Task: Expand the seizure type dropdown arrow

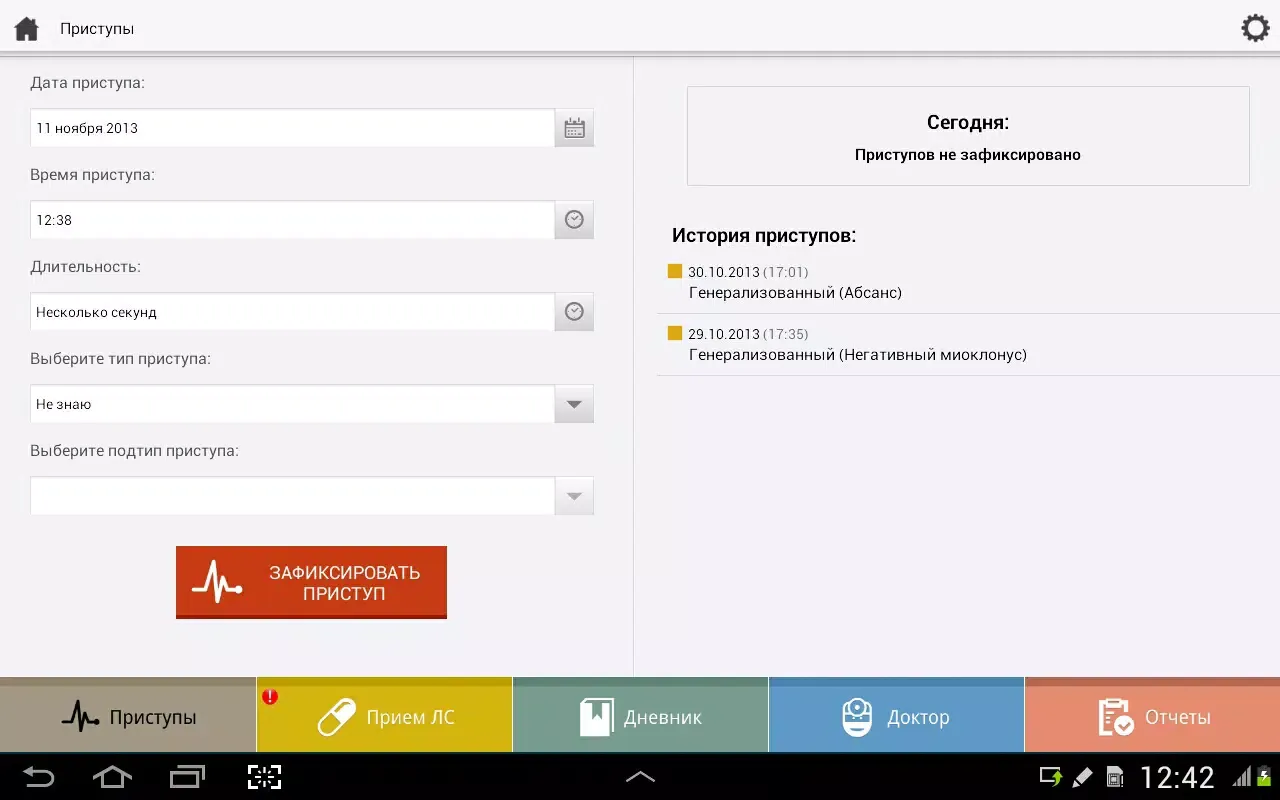Action: (574, 404)
